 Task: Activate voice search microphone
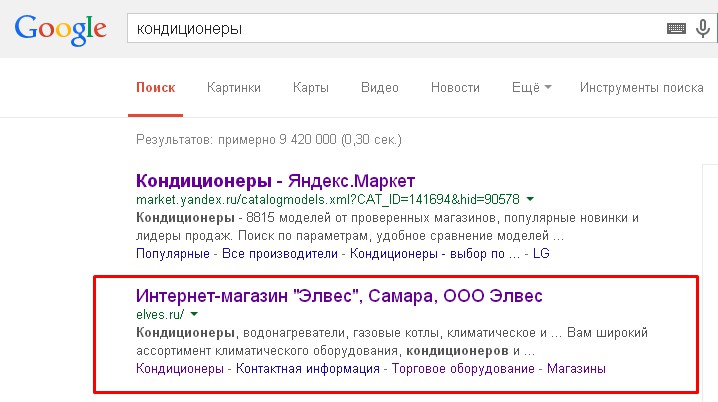(702, 28)
